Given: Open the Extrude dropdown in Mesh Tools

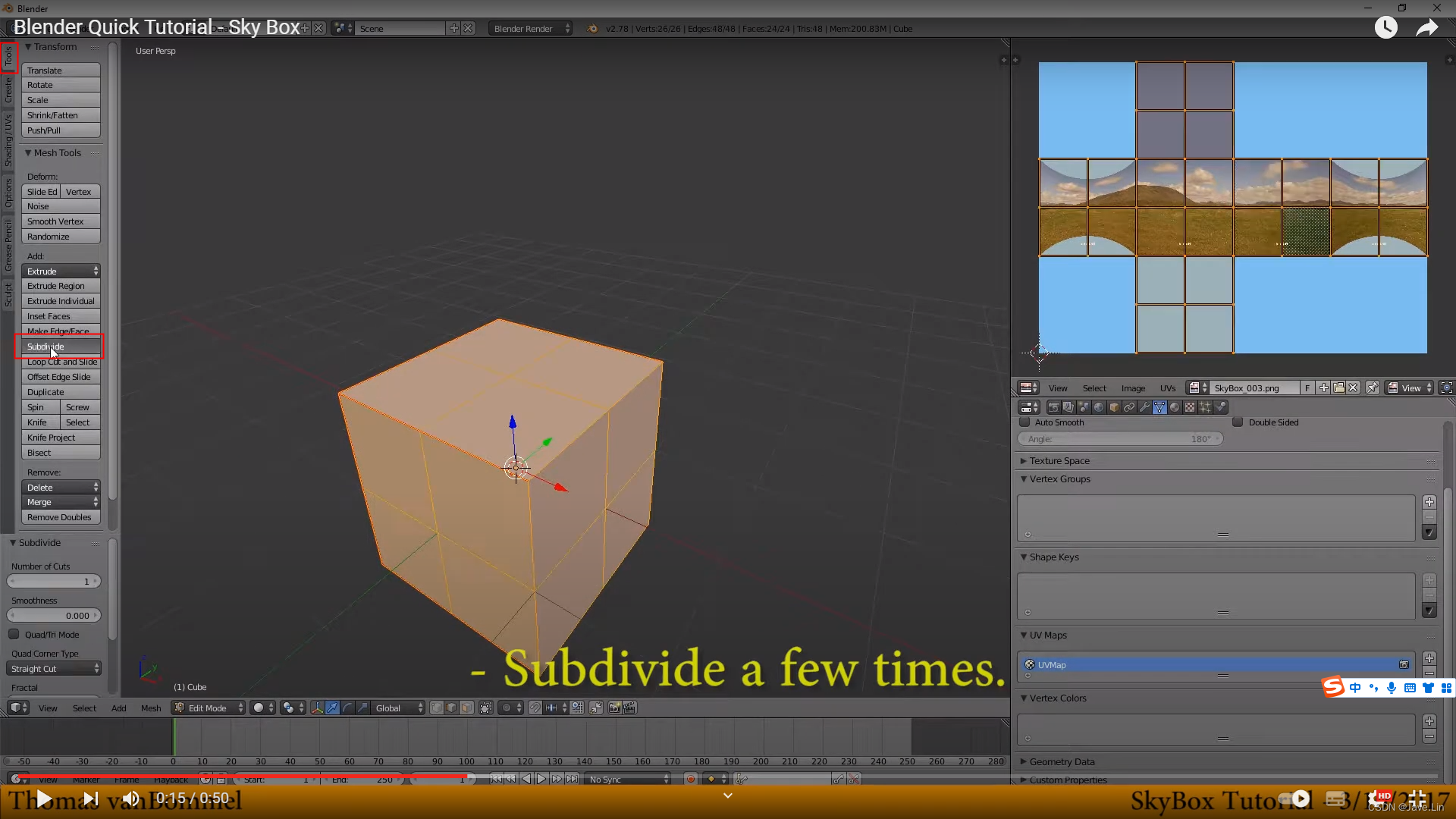Looking at the screenshot, I should [x=61, y=271].
